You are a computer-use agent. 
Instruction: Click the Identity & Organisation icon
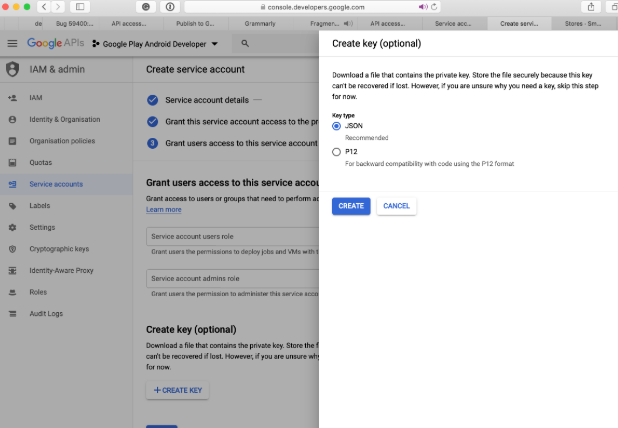[13, 119]
